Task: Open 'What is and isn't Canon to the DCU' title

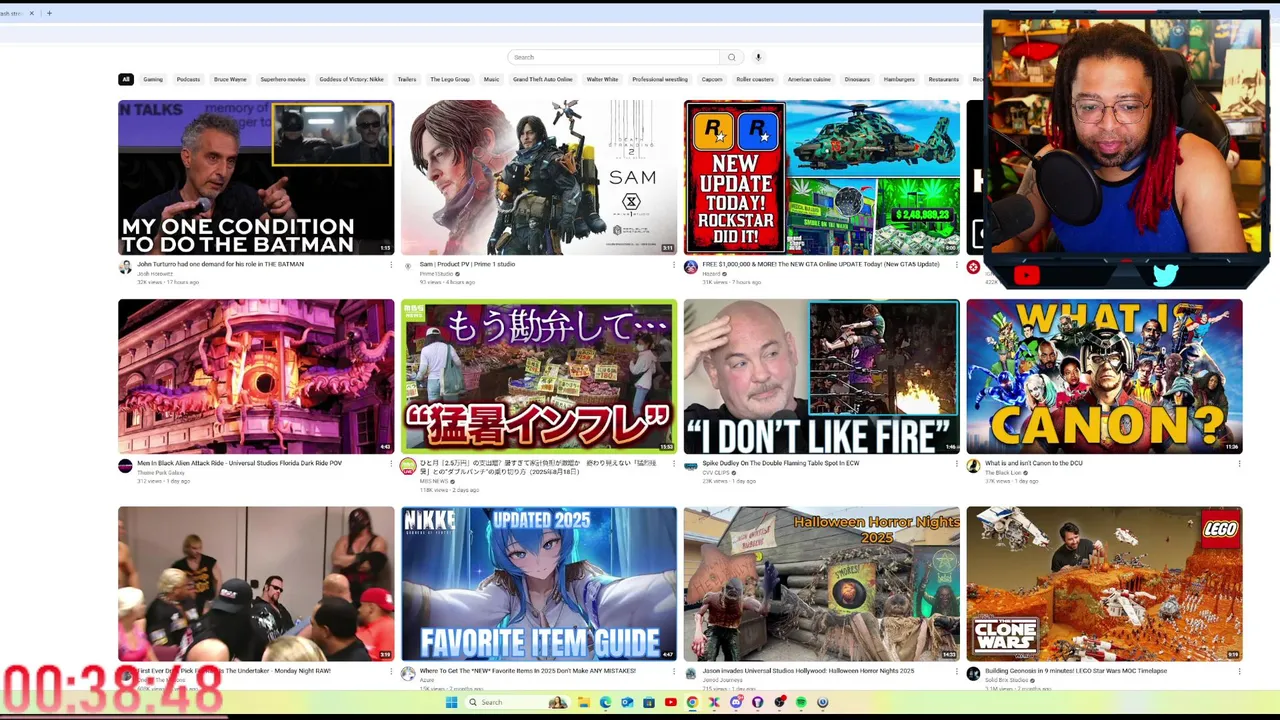Action: click(1034, 463)
